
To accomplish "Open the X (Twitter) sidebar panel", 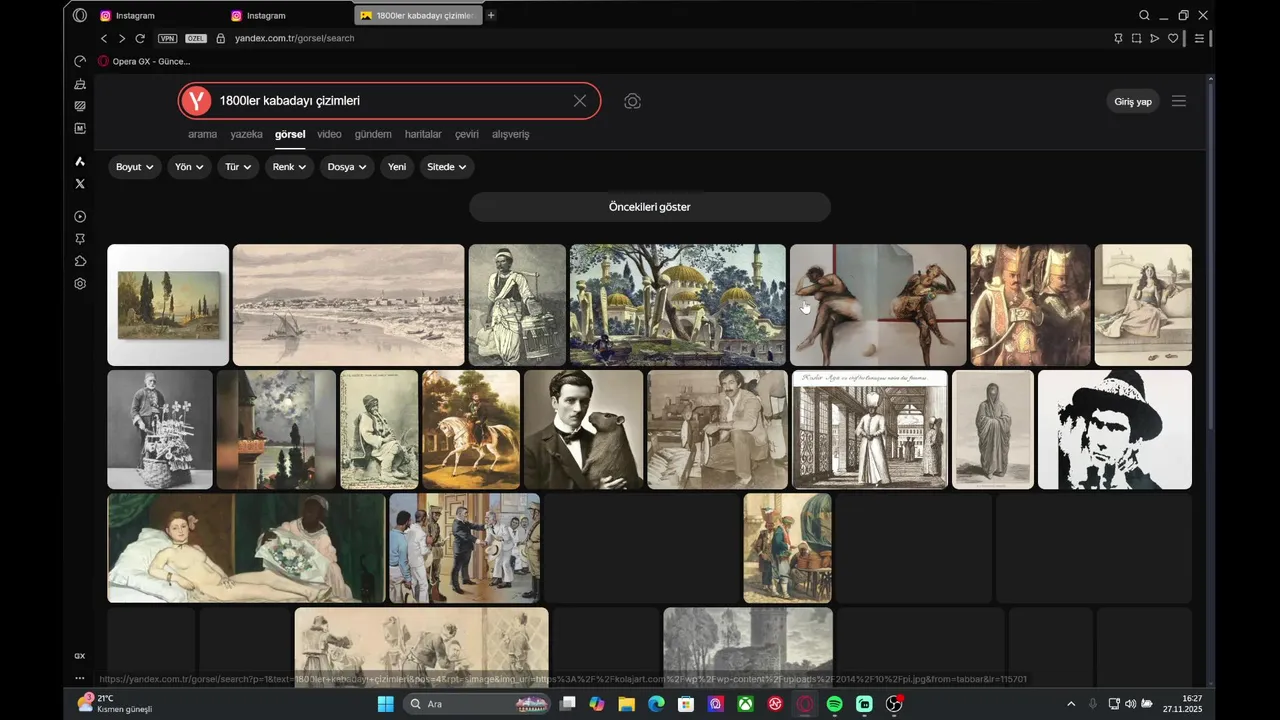I will click(x=80, y=183).
